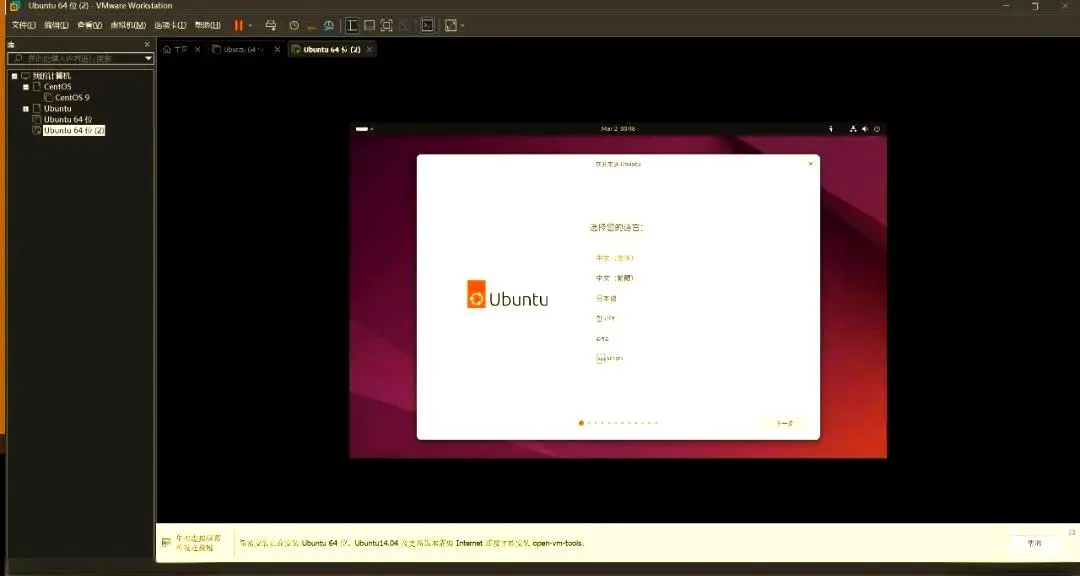The height and width of the screenshot is (576, 1080).
Task: Click the Unity mode toolbar icon
Action: [x=404, y=25]
